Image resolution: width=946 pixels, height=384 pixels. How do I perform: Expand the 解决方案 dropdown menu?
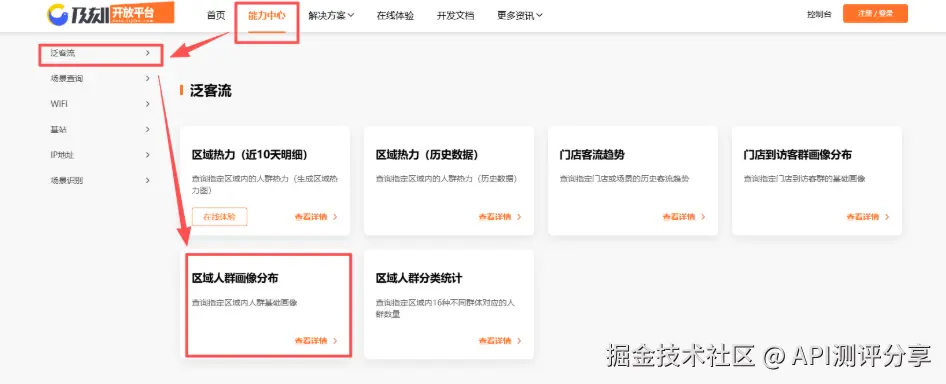coord(331,16)
